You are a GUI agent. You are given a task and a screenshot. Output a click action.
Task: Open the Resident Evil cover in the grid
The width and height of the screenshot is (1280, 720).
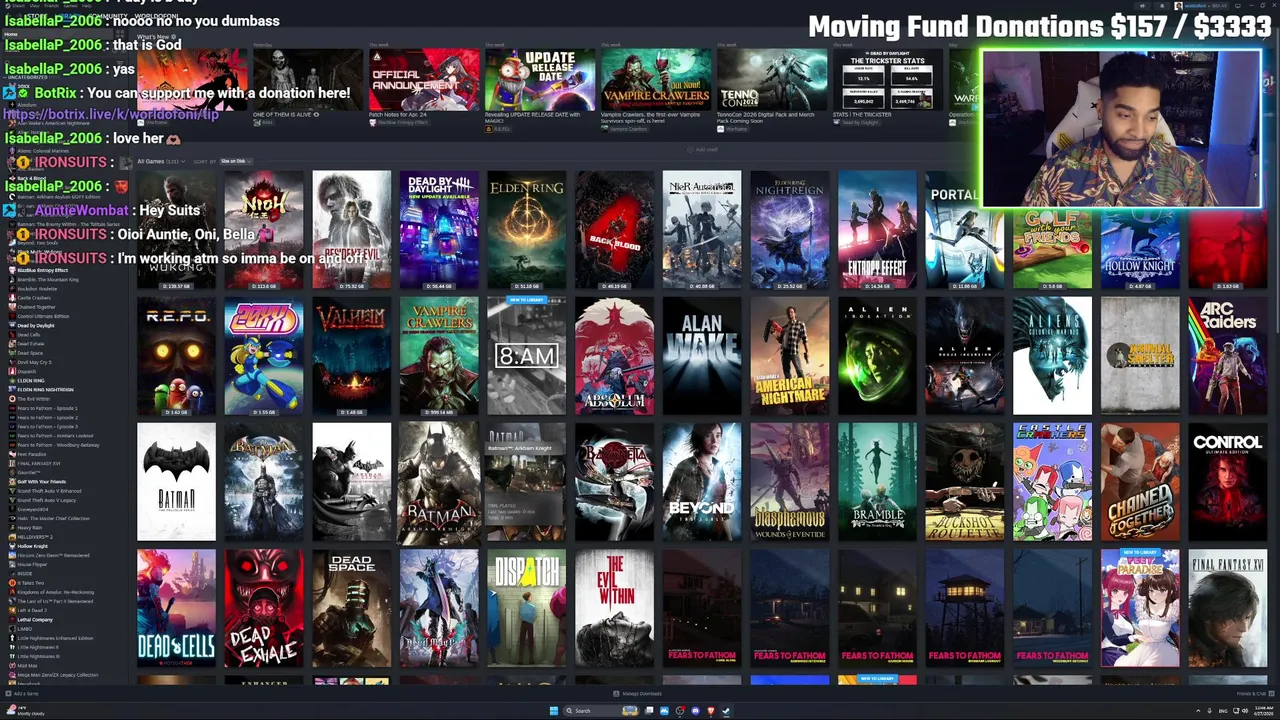pos(352,230)
